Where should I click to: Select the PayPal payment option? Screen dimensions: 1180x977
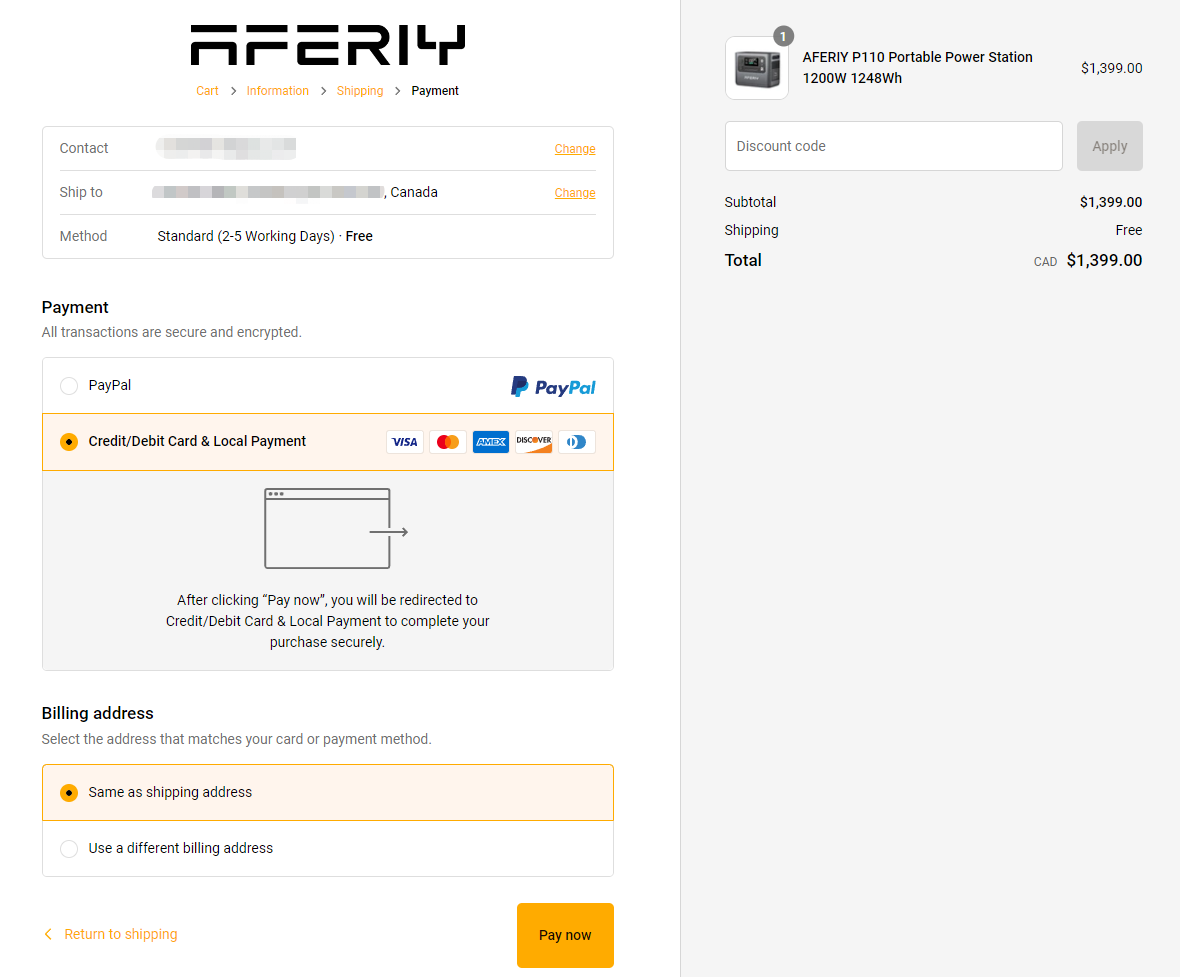(69, 386)
